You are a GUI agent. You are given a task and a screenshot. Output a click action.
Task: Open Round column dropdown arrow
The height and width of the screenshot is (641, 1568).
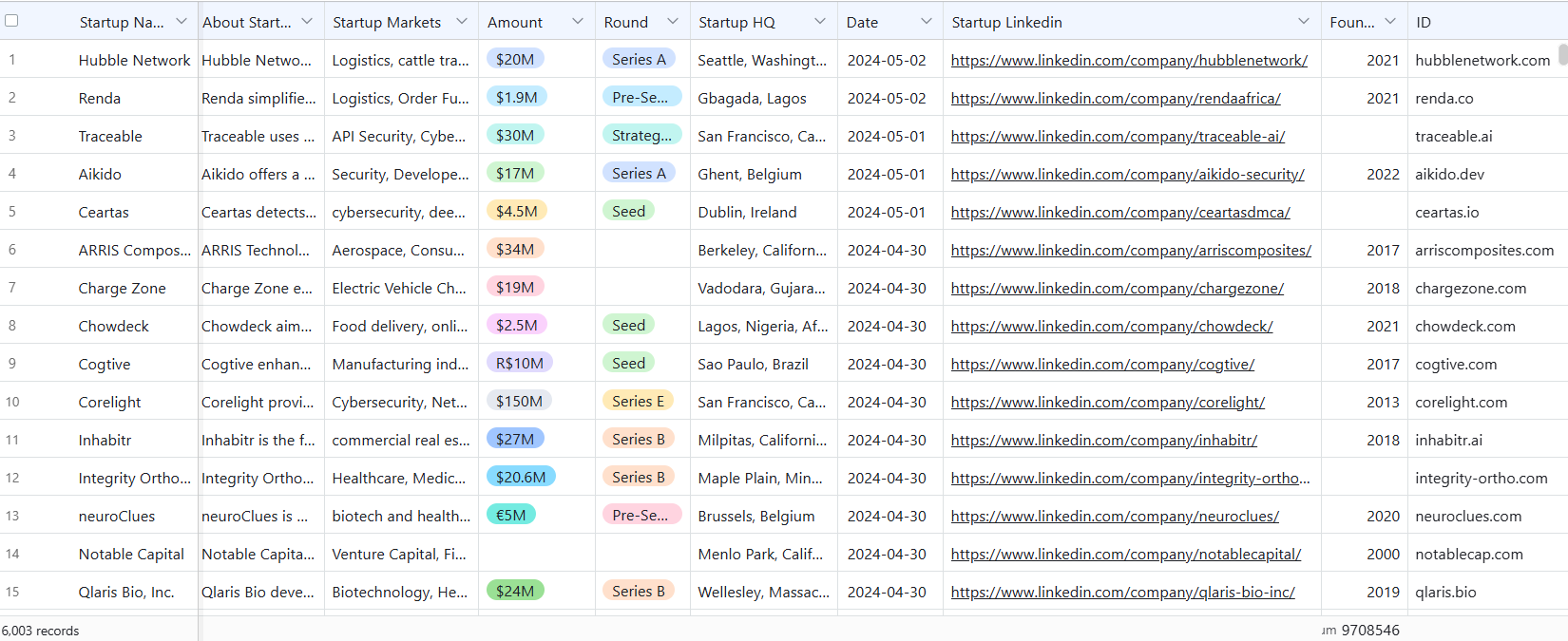[673, 21]
